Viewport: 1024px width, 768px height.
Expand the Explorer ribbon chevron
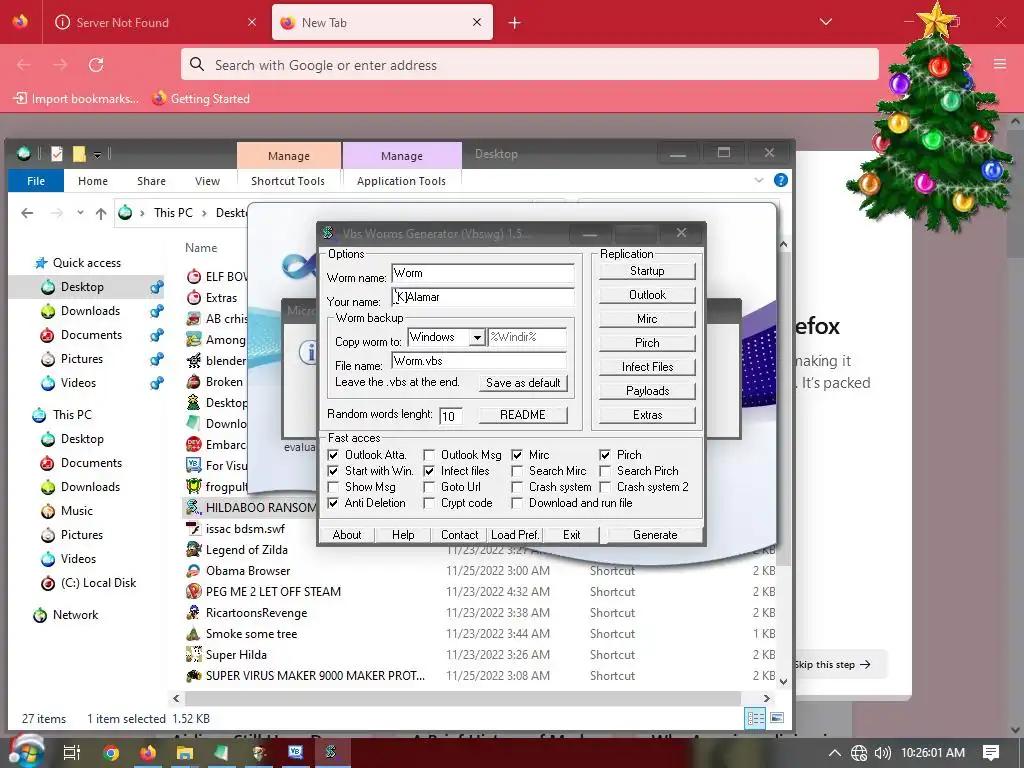(x=758, y=180)
